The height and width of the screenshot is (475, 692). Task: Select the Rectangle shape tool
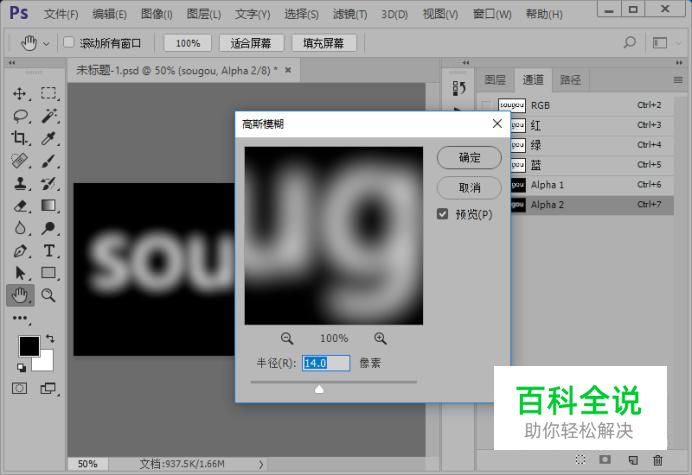[x=48, y=273]
